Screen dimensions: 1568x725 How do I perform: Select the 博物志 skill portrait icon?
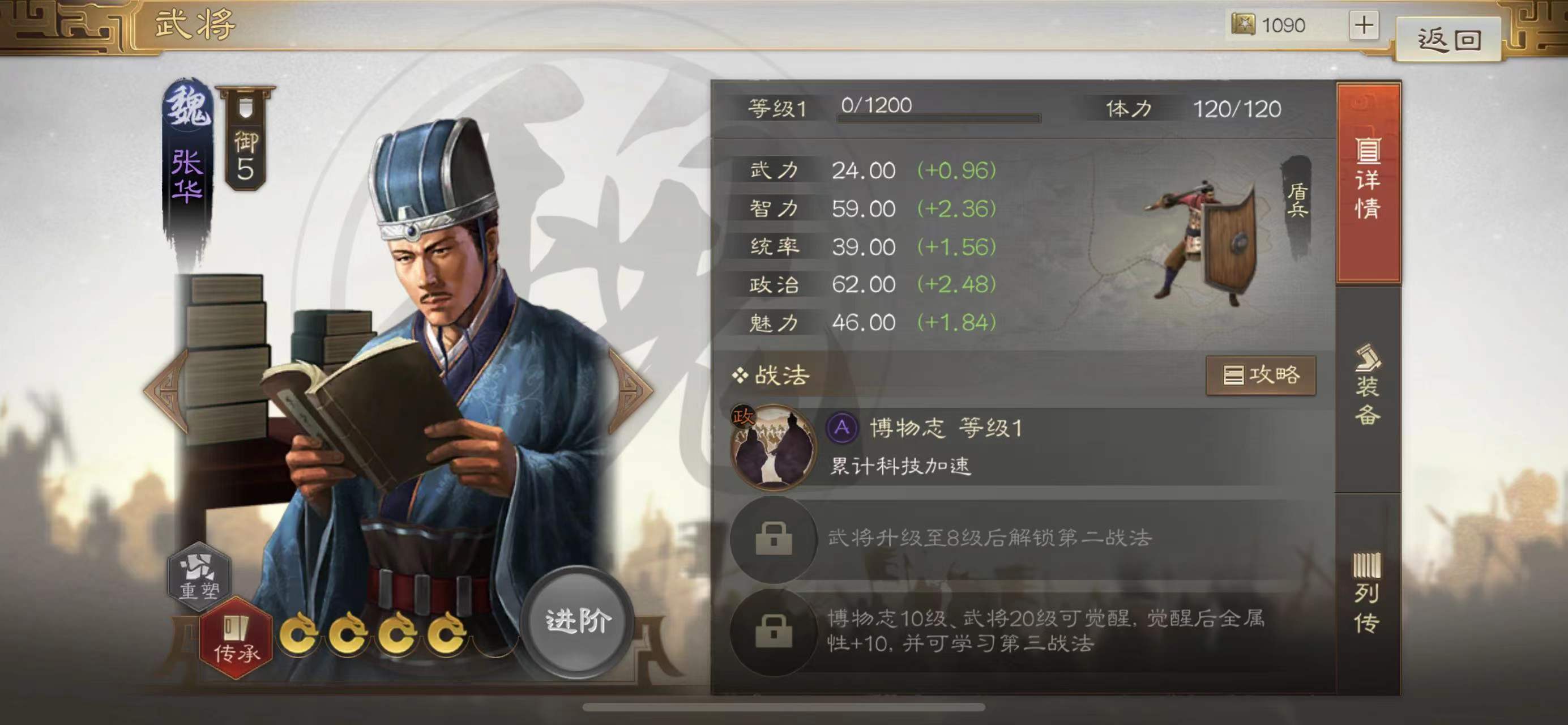coord(773,447)
